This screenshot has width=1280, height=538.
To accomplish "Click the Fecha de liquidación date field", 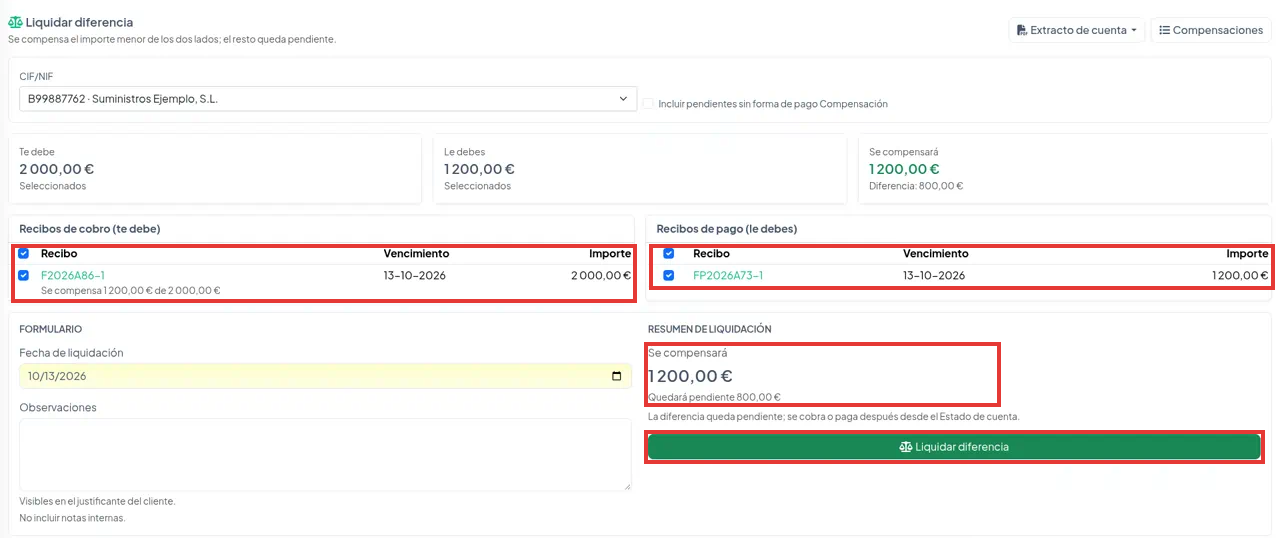I will pyautogui.click(x=325, y=376).
